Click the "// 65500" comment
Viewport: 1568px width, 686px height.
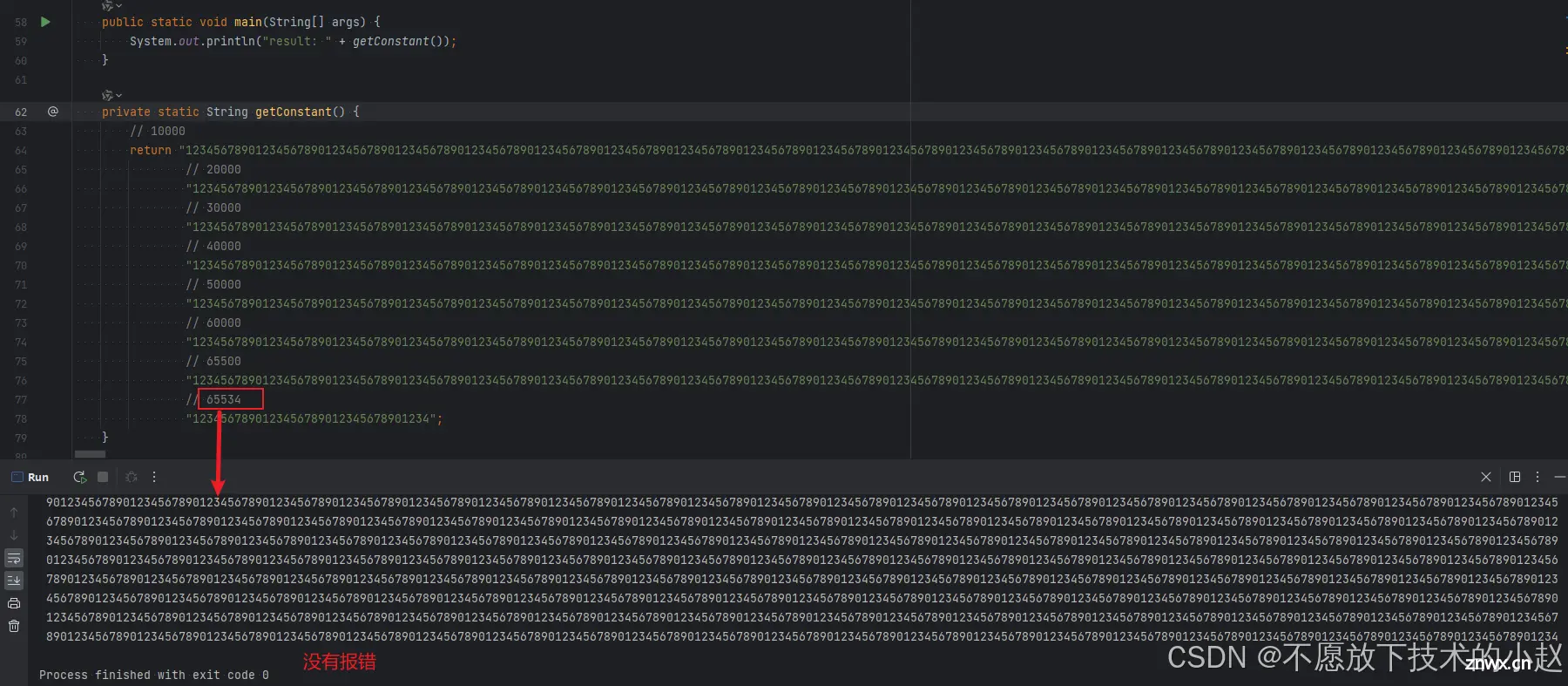213,361
